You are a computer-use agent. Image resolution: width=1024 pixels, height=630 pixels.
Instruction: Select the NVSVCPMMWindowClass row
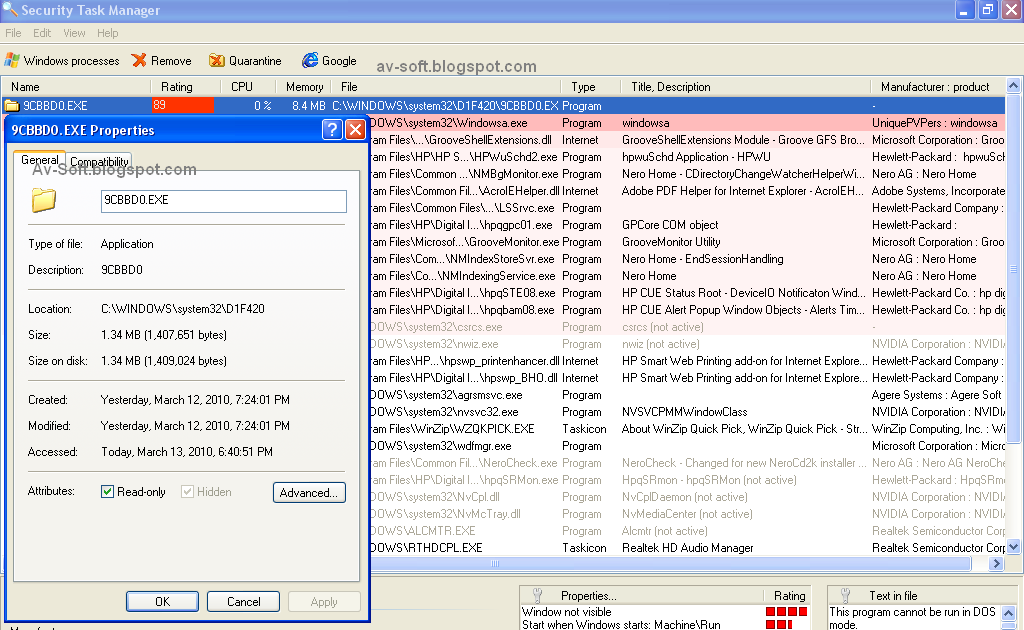tap(687, 411)
